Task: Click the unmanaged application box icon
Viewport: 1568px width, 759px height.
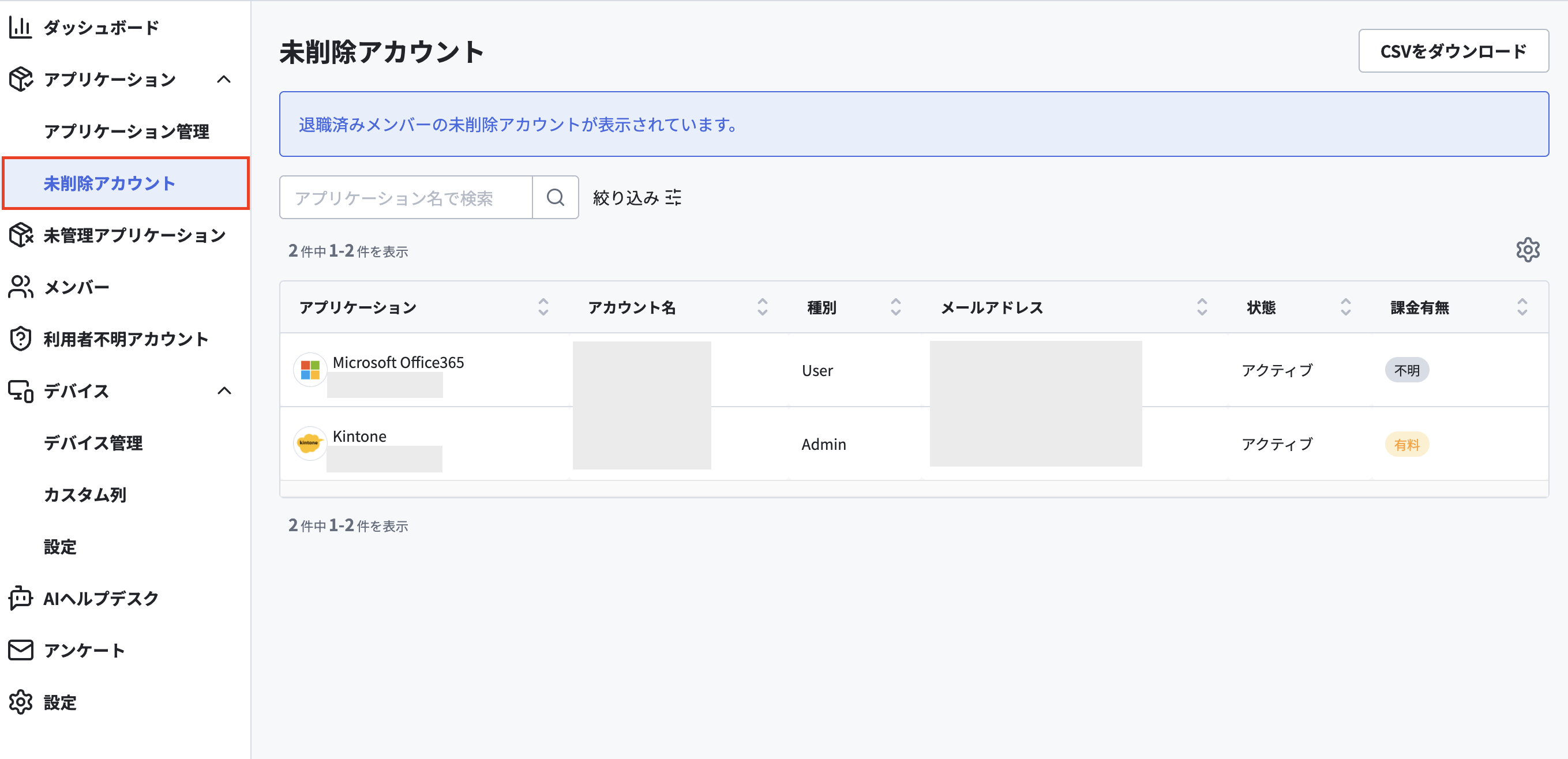Action: pyautogui.click(x=20, y=235)
